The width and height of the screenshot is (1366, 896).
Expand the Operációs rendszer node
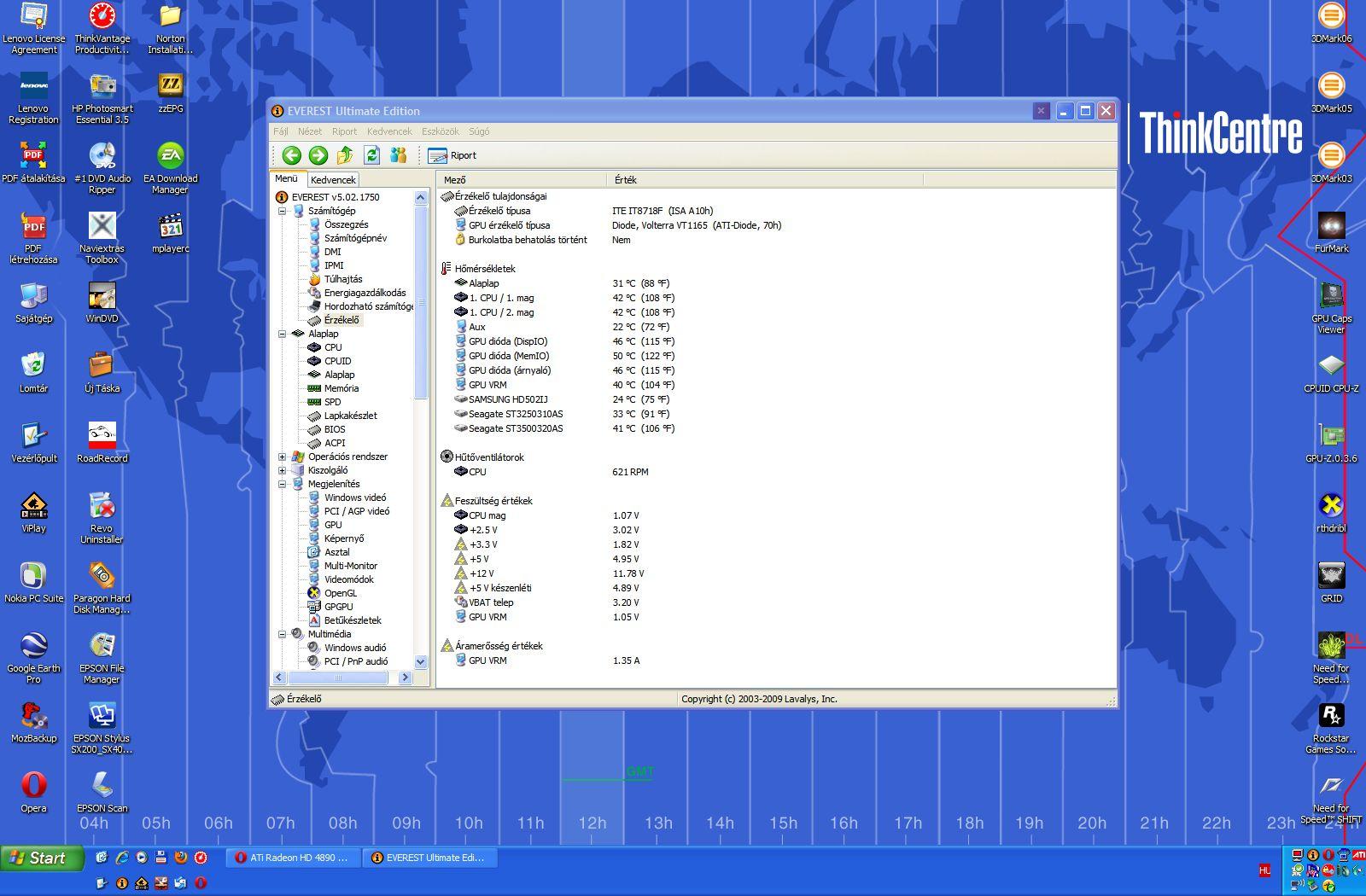[282, 457]
